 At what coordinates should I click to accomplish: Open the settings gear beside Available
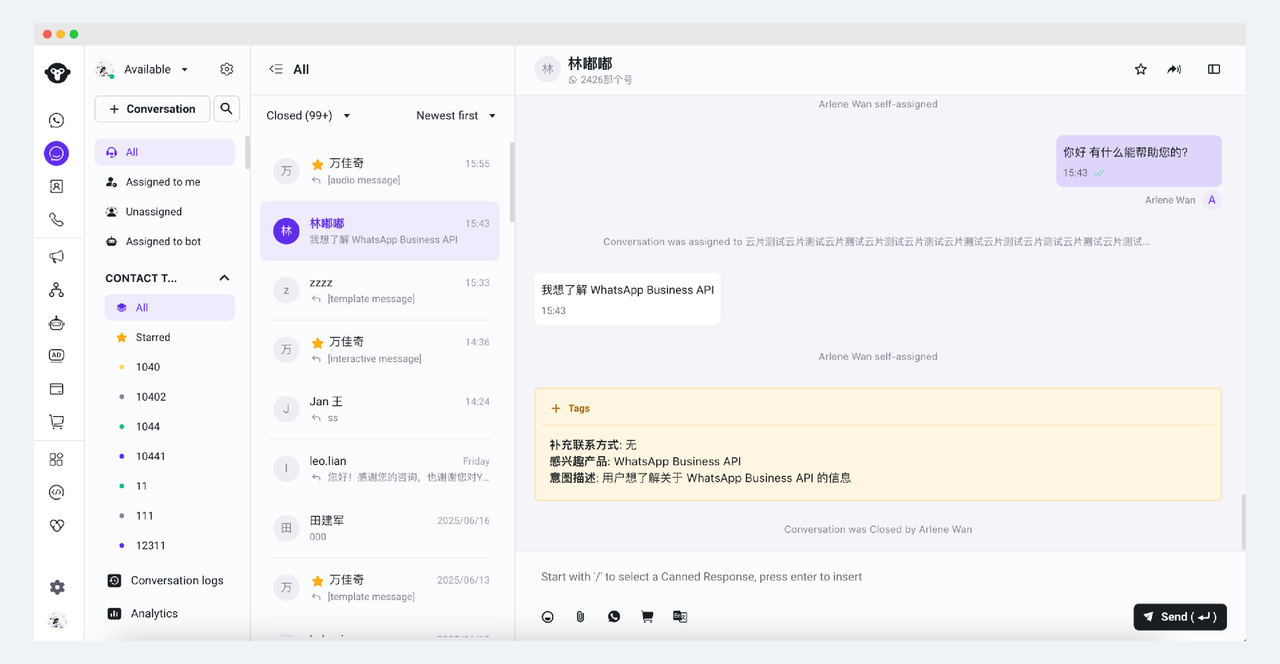pyautogui.click(x=227, y=69)
